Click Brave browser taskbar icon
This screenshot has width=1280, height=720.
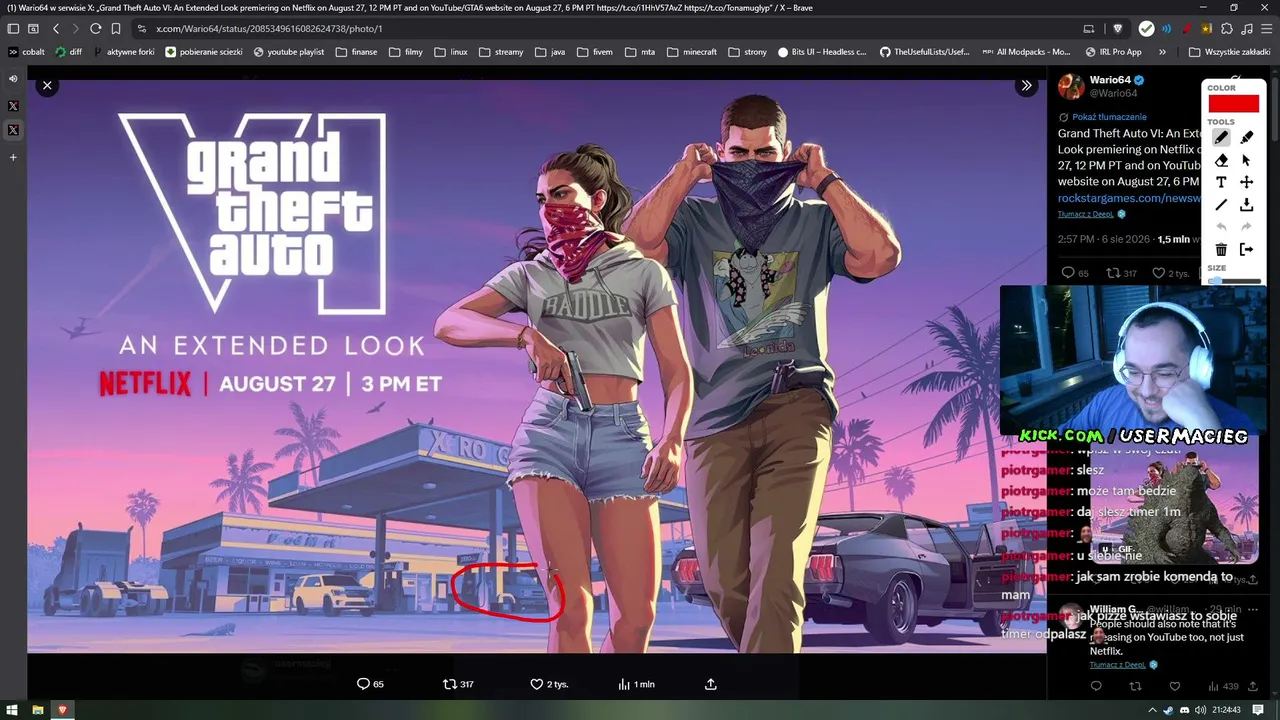pos(62,710)
